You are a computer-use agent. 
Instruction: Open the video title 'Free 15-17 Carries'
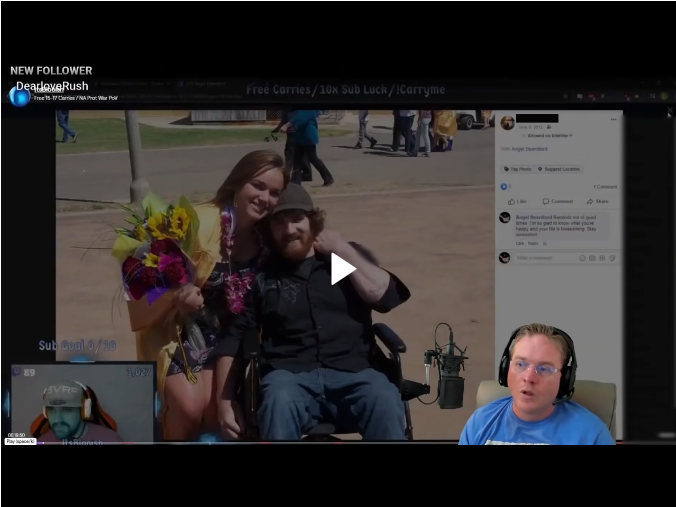click(75, 98)
